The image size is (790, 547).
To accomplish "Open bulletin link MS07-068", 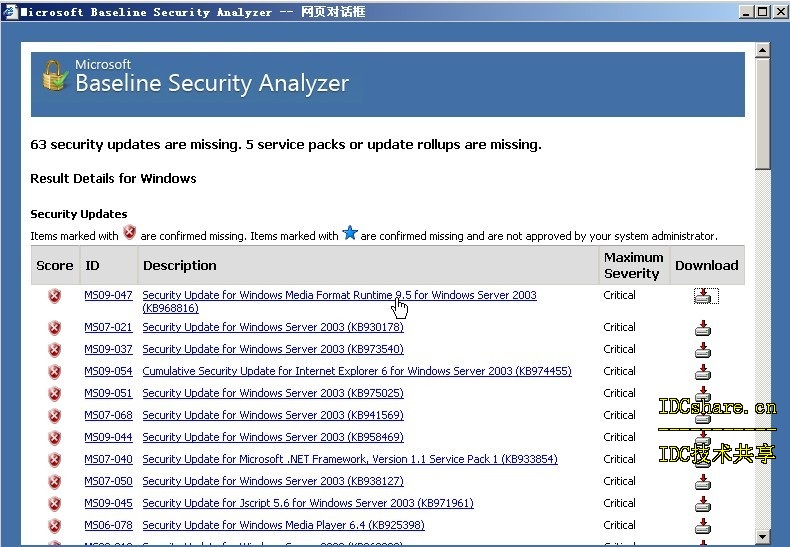I will tap(108, 415).
